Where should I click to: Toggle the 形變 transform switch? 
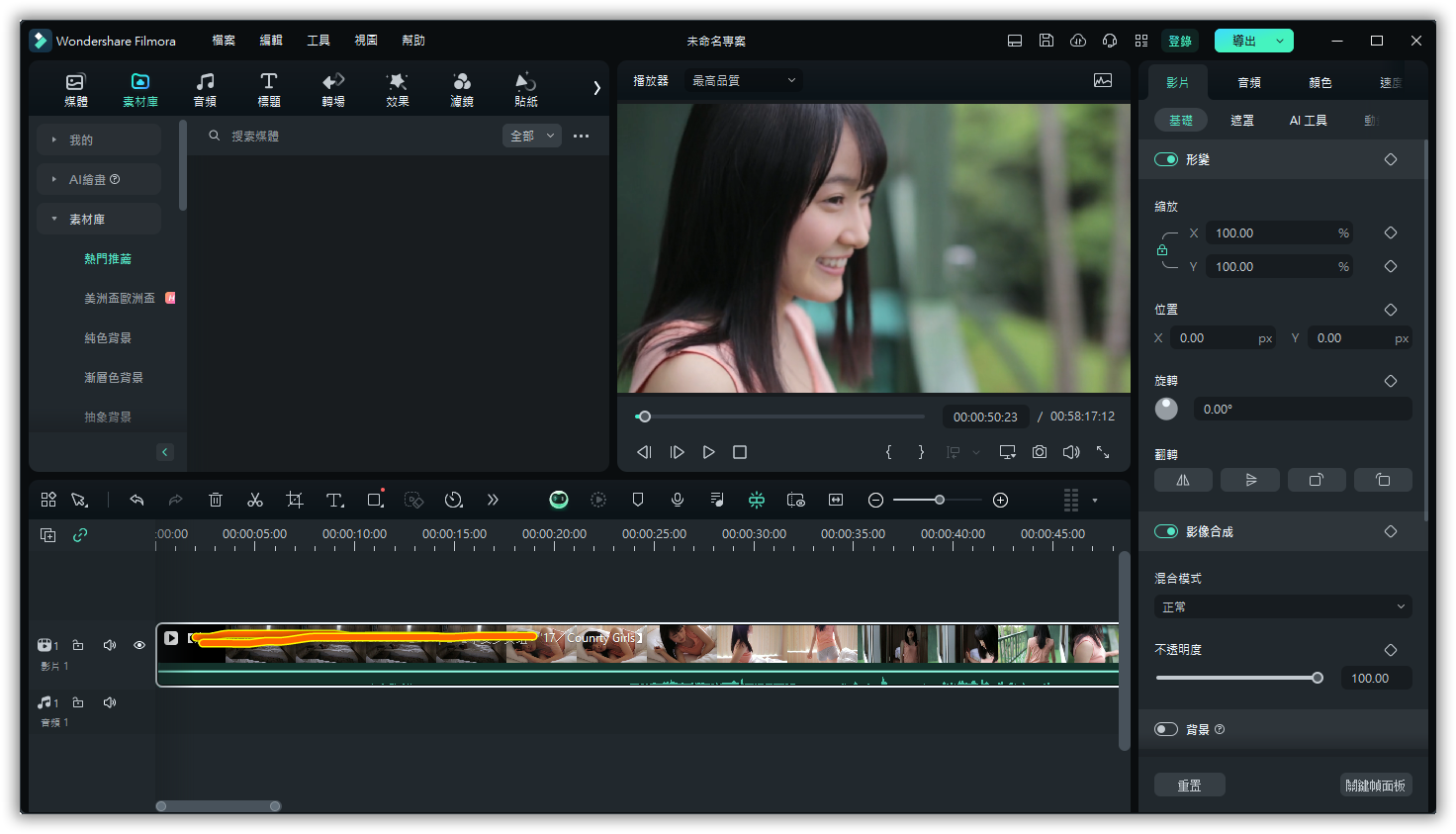[x=1166, y=159]
